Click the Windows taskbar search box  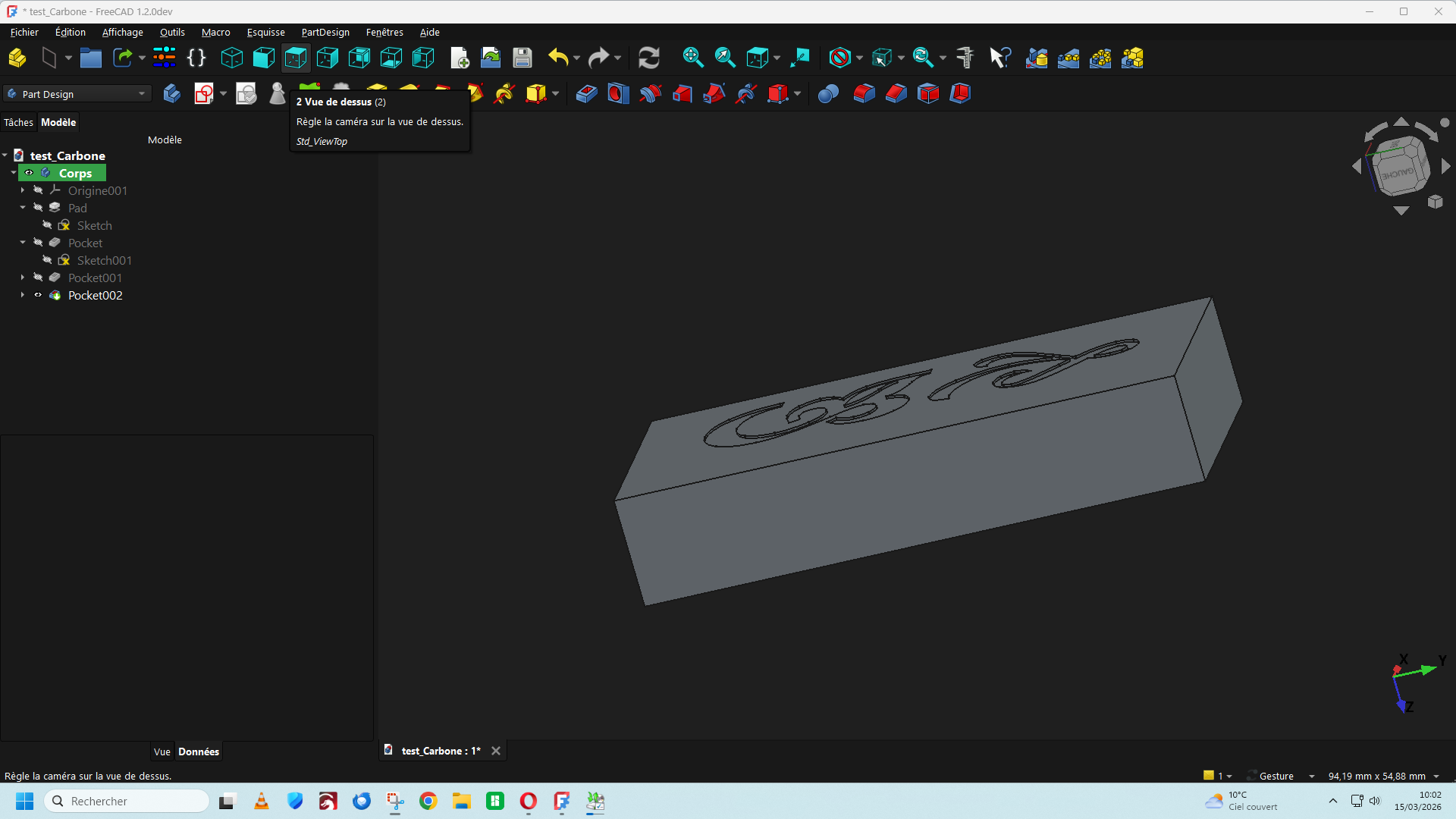[127, 801]
